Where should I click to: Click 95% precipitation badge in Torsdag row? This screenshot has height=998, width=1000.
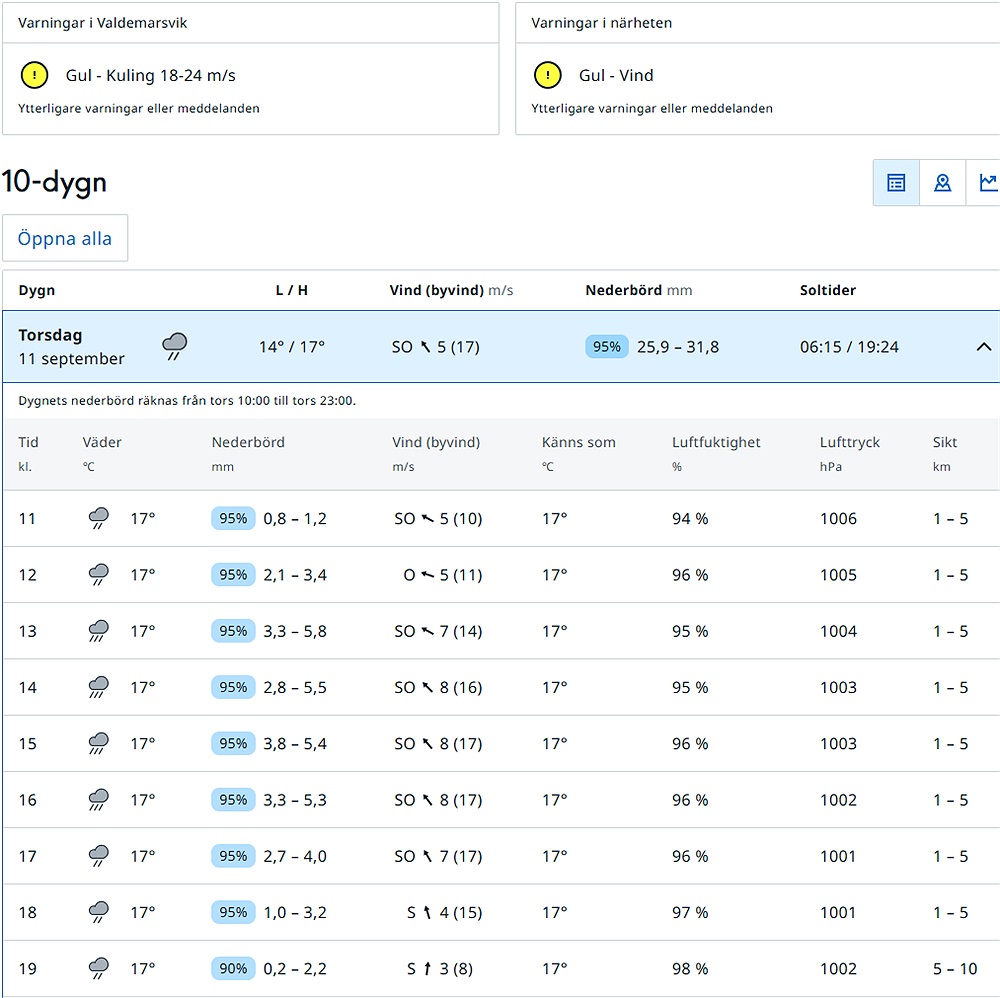607,346
